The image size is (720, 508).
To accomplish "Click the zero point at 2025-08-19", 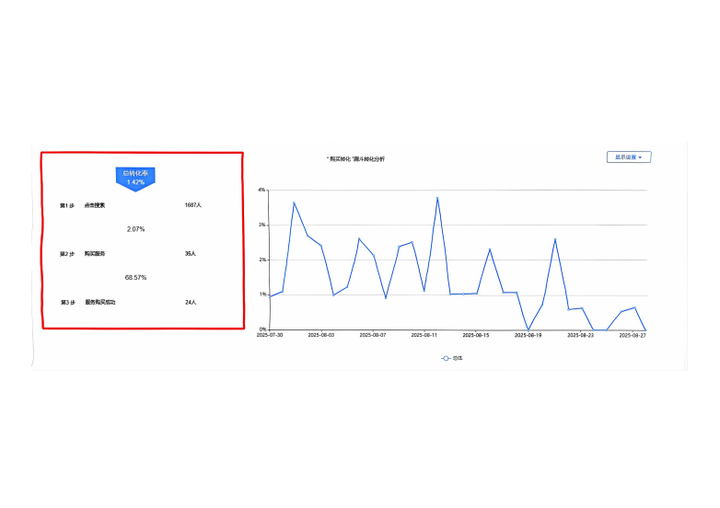I will (x=529, y=329).
